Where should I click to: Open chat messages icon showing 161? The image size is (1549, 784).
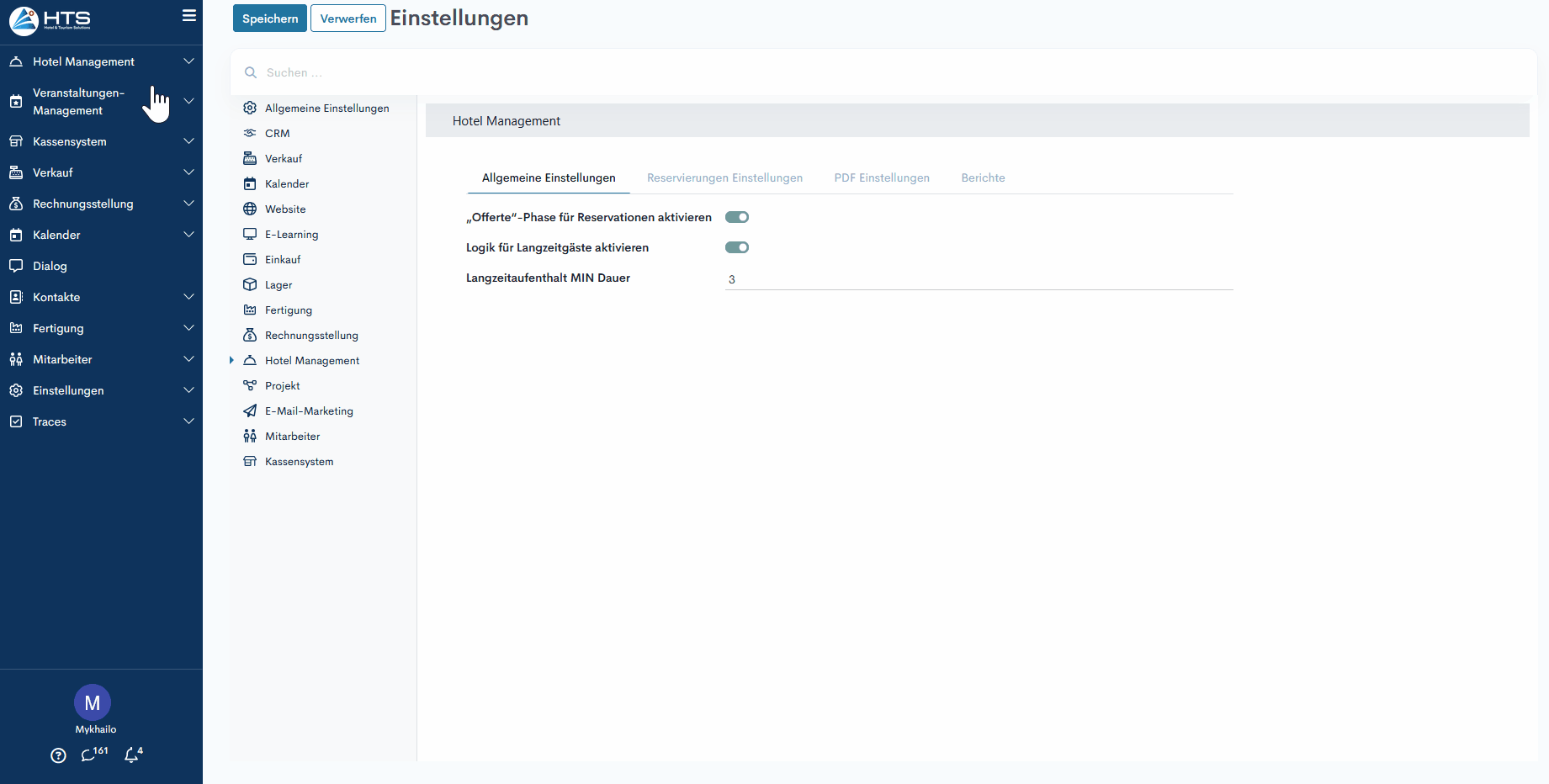tap(89, 755)
